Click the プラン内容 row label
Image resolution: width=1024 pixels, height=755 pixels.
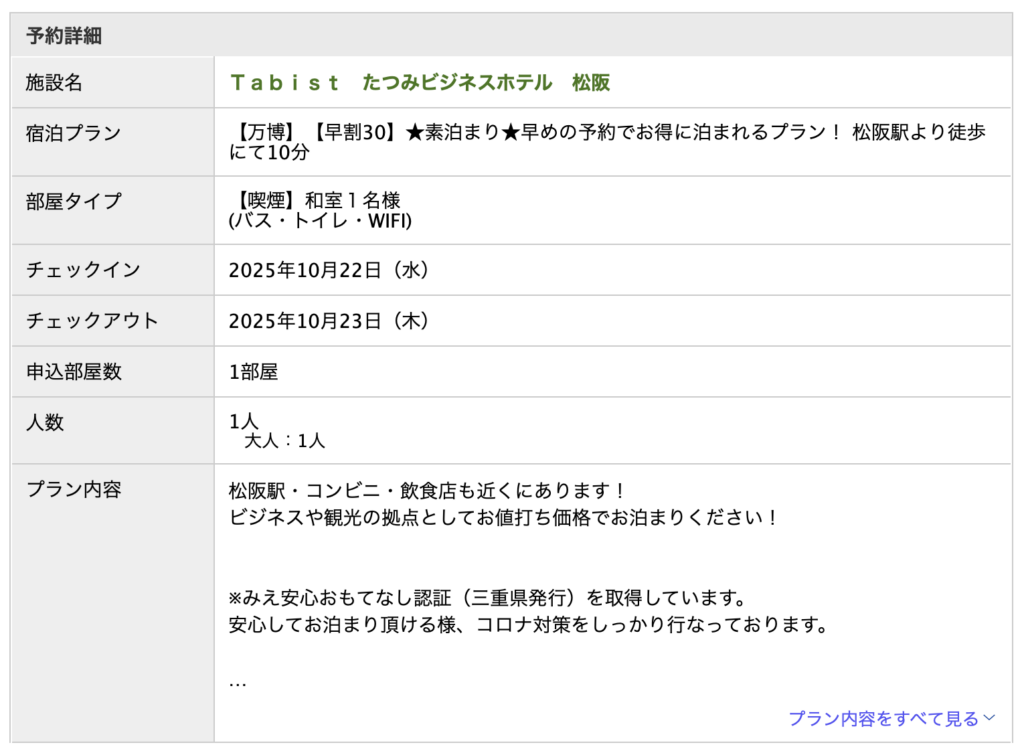coord(73,490)
